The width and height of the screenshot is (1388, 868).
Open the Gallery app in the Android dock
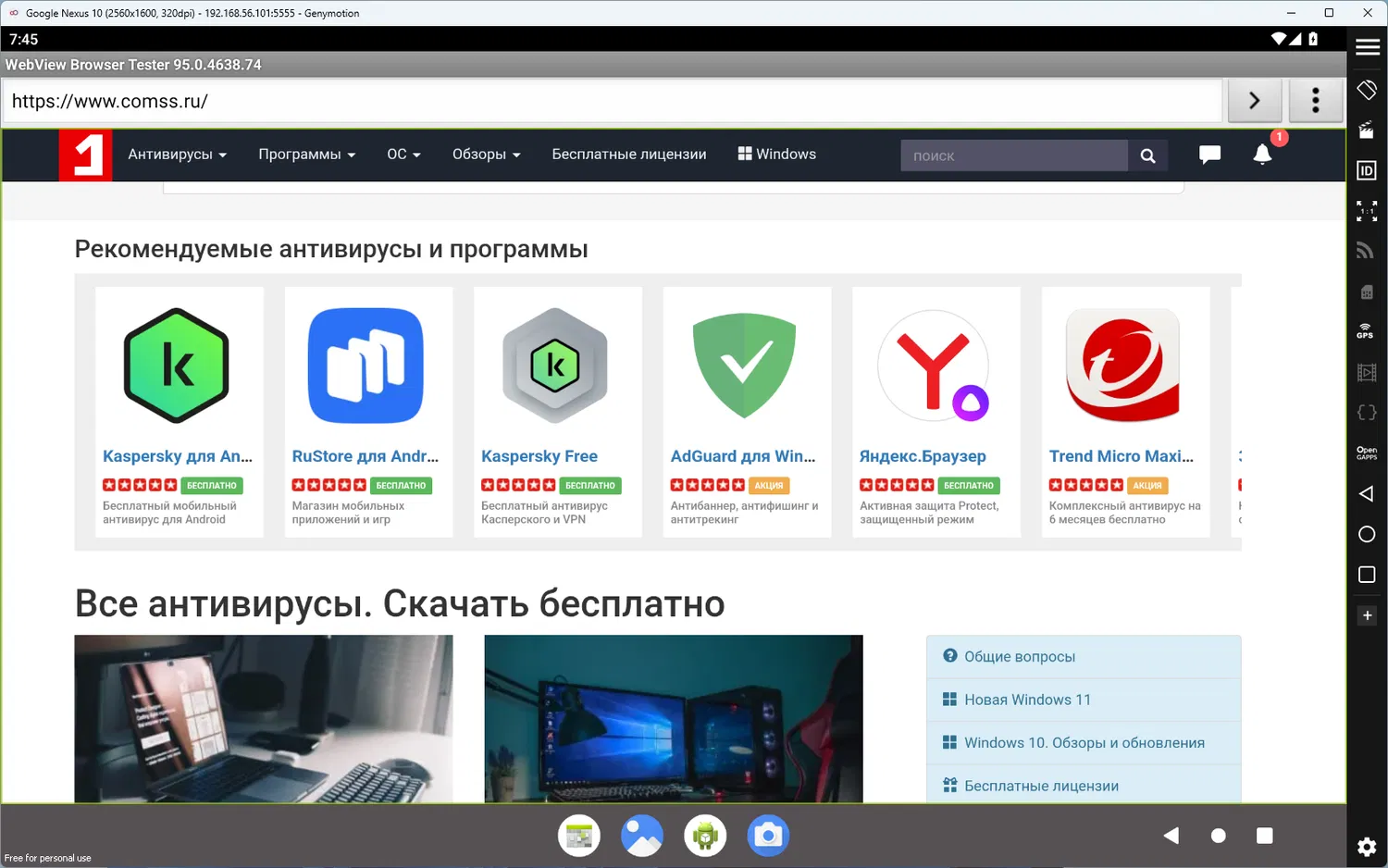tap(642, 836)
